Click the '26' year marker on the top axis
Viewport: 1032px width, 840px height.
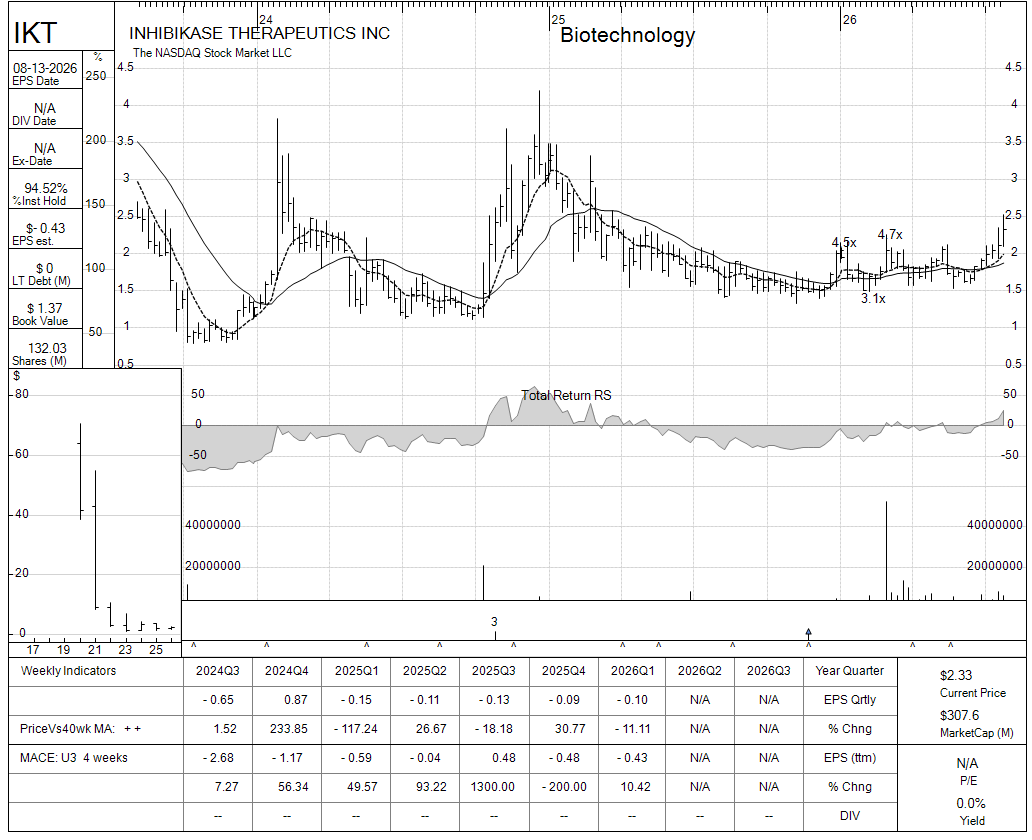[850, 20]
